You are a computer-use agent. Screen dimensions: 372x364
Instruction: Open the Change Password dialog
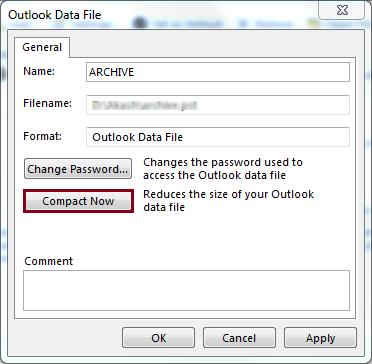(x=78, y=169)
